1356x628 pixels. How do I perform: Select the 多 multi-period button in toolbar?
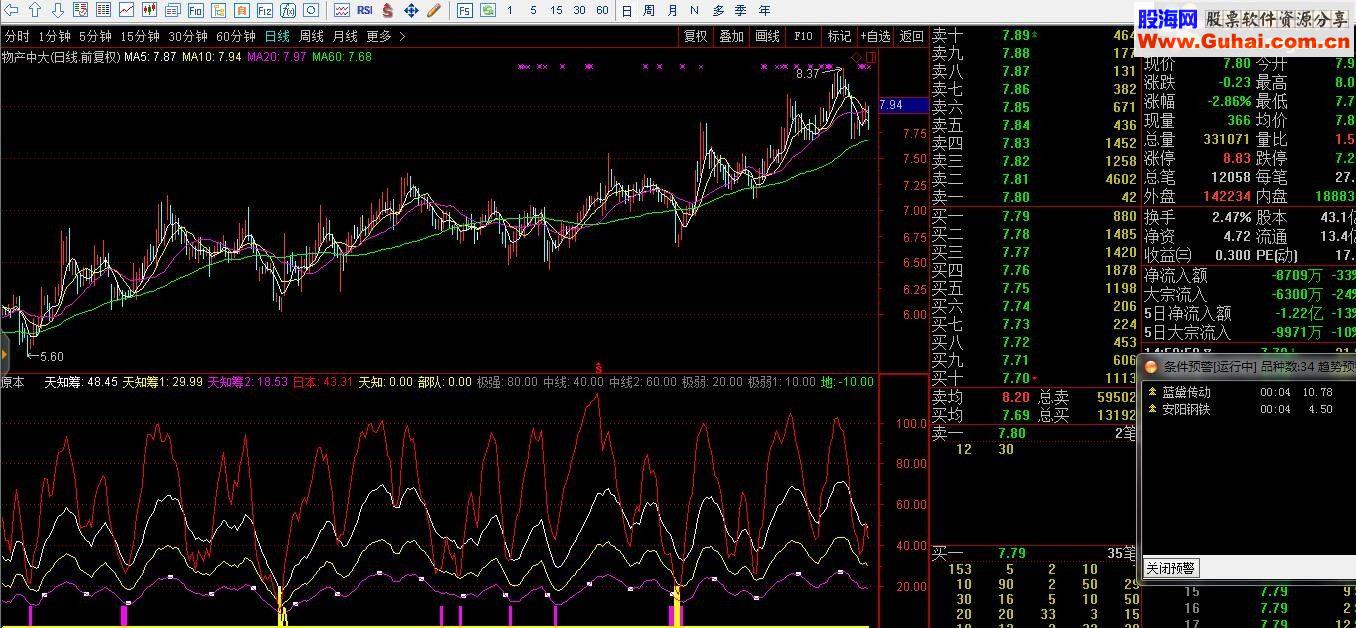(x=718, y=10)
